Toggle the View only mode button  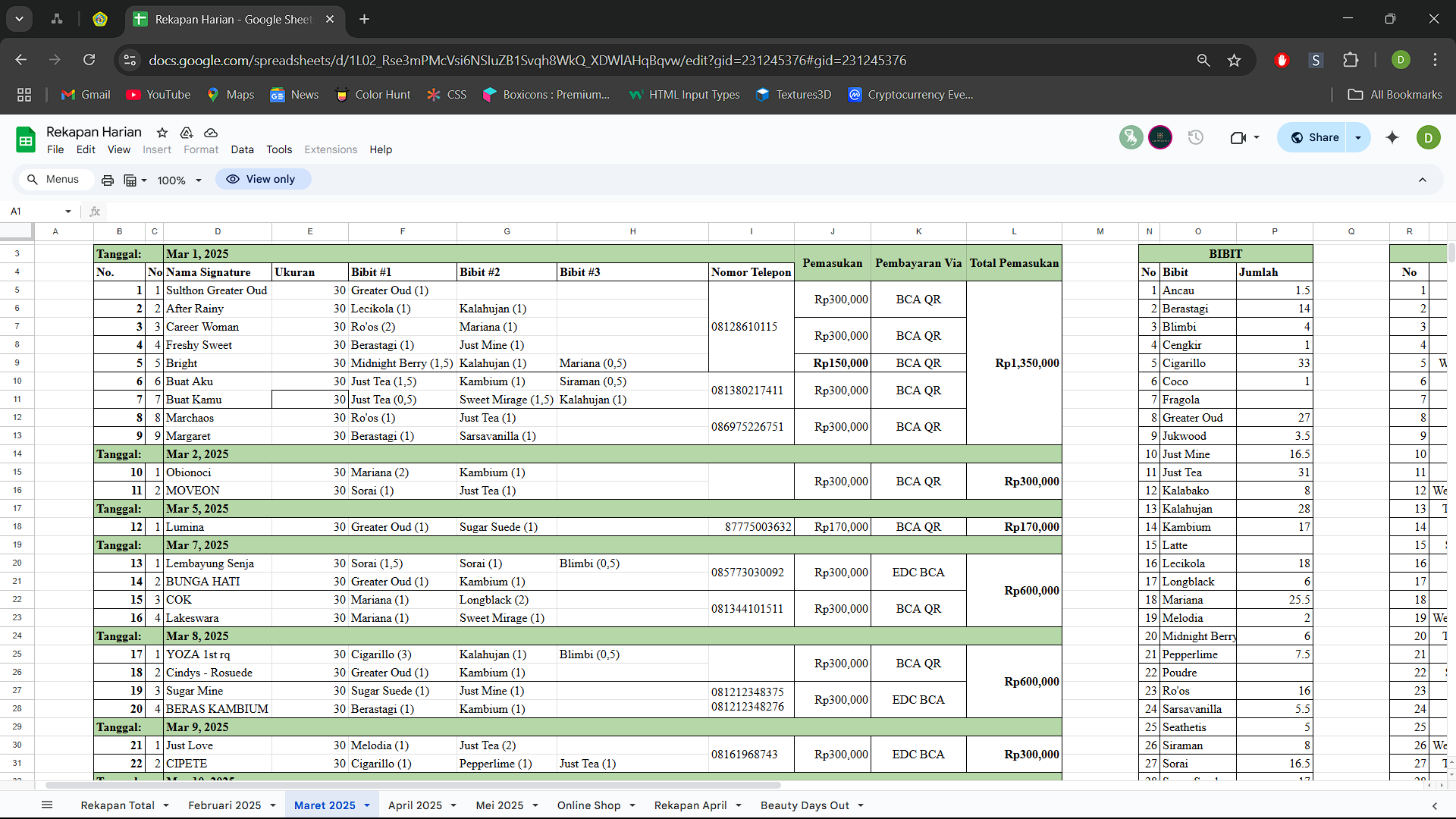[x=262, y=179]
